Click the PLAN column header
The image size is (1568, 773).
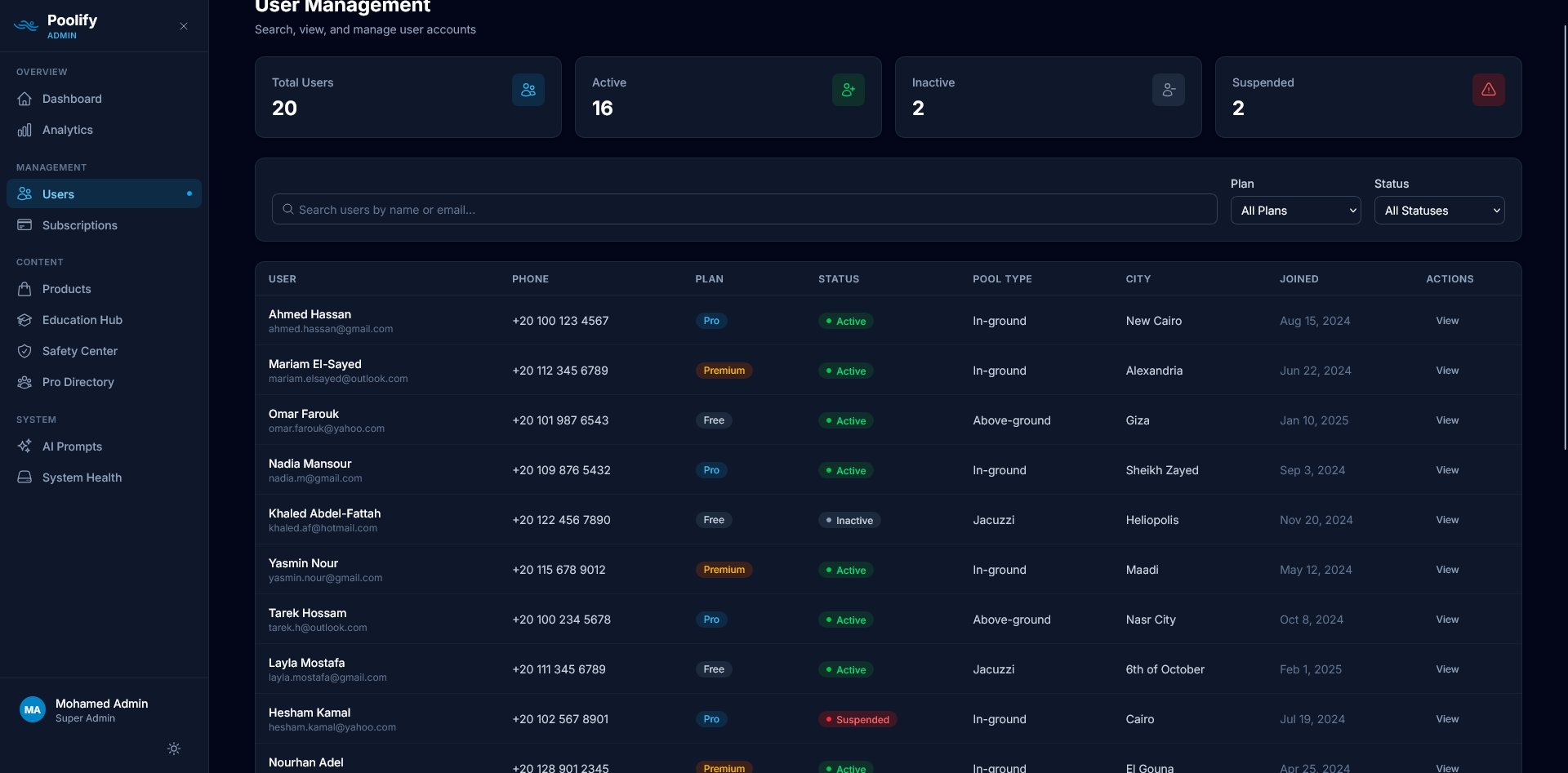[x=710, y=279]
